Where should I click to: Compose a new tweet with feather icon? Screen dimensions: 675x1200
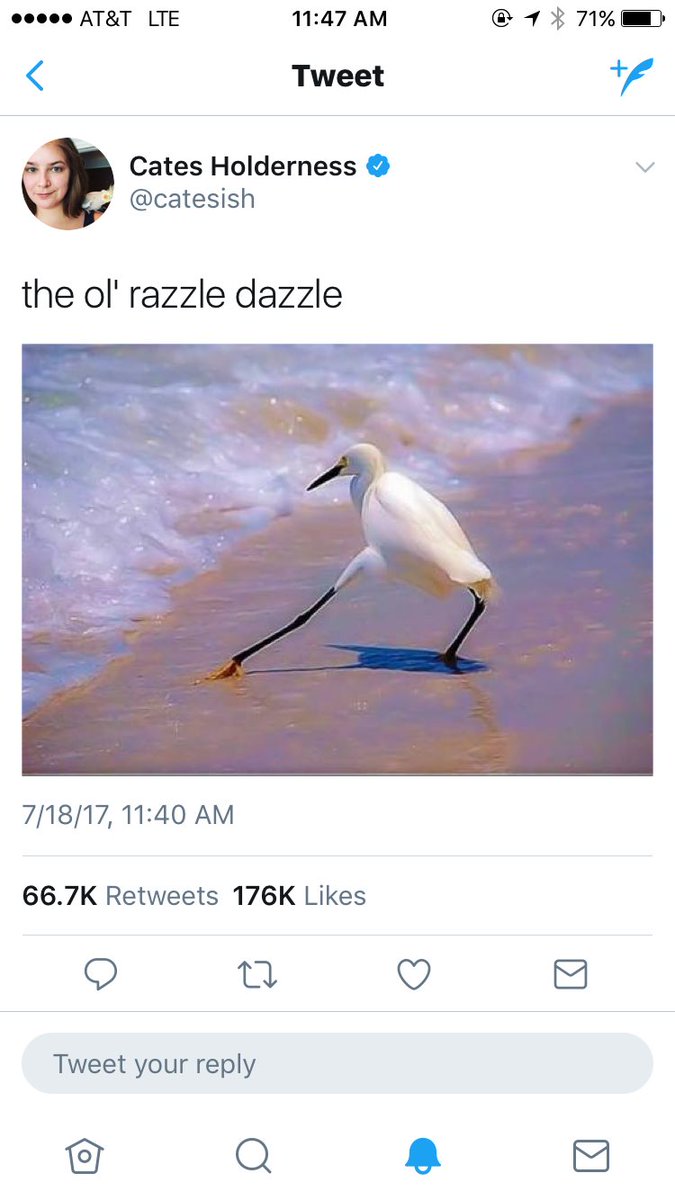pyautogui.click(x=632, y=76)
